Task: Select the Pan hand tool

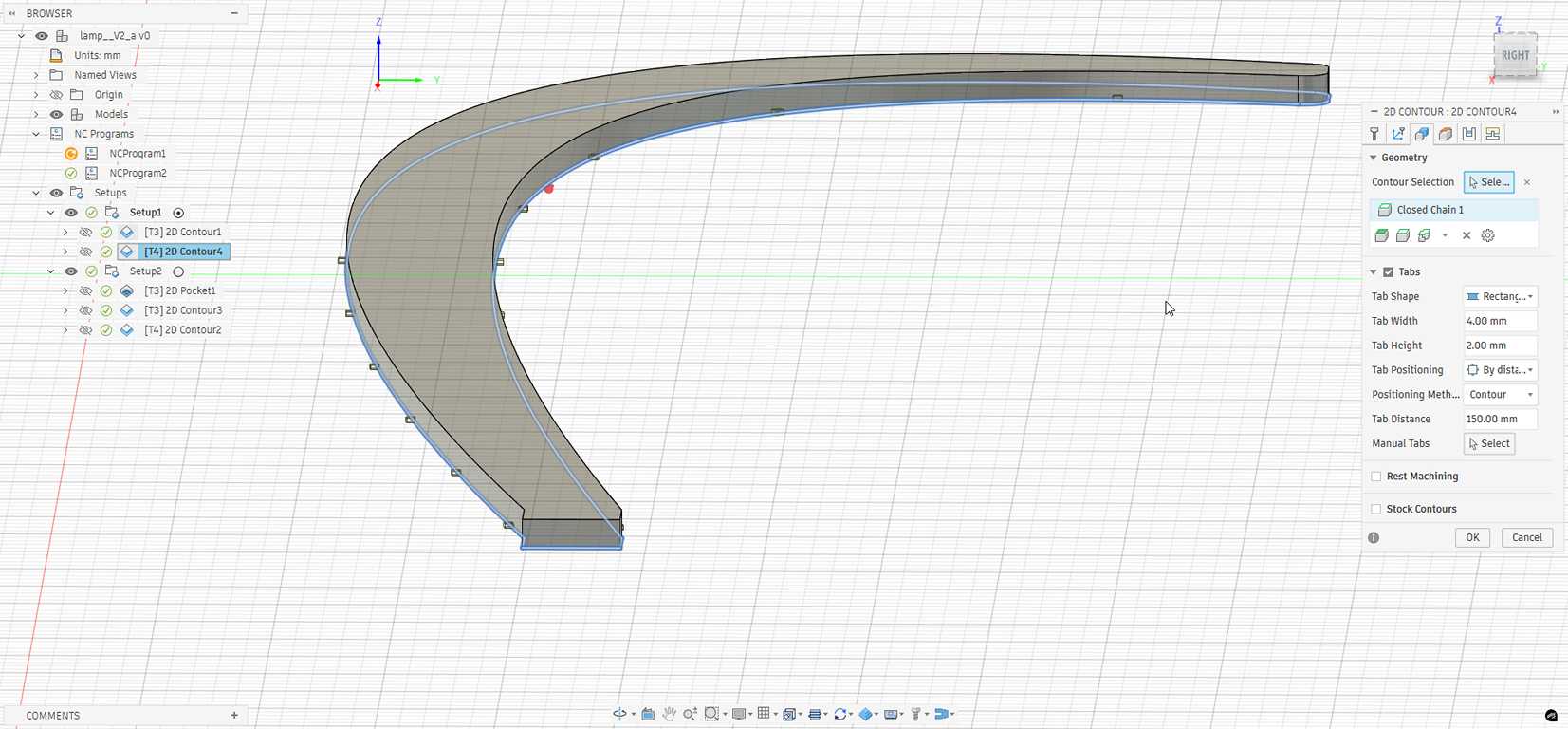Action: 669,714
